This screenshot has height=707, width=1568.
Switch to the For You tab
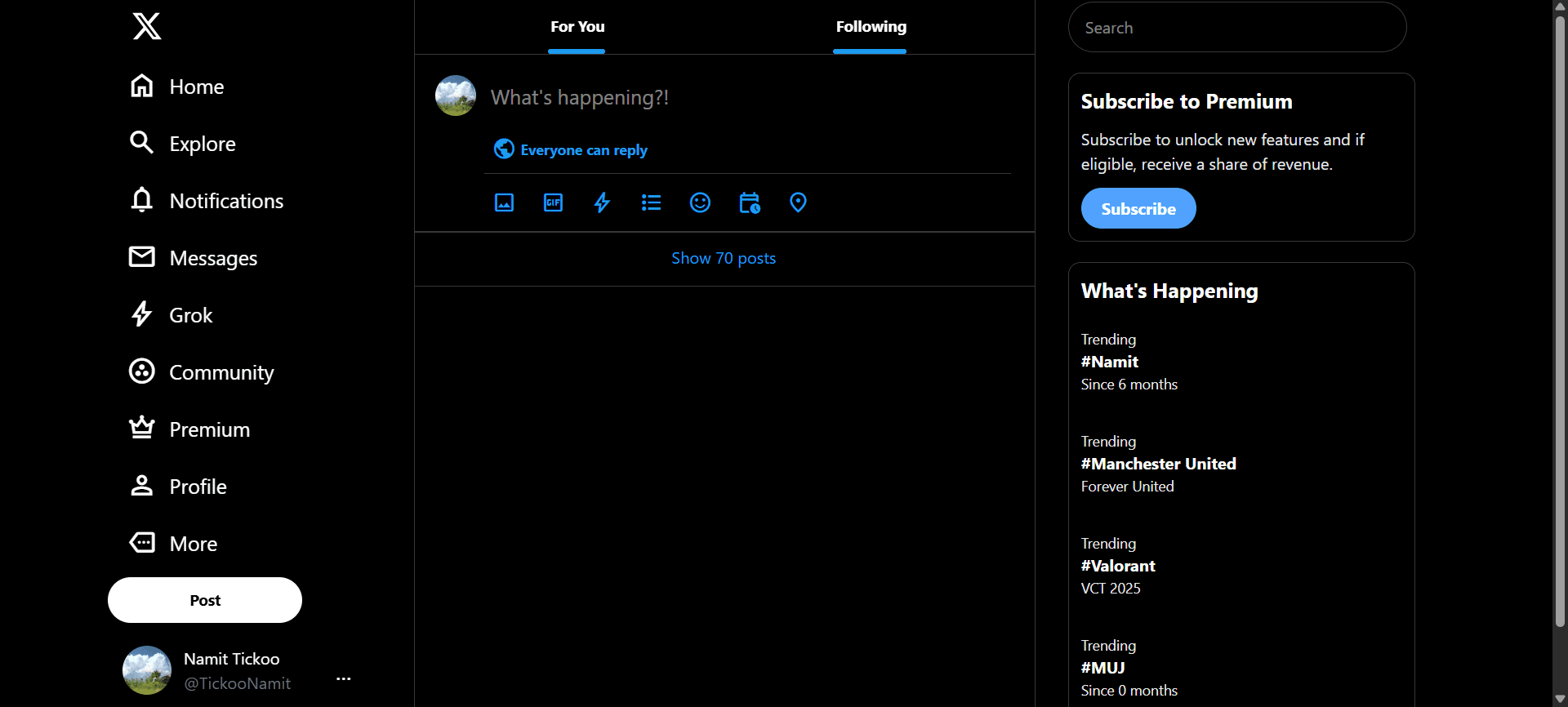[577, 27]
